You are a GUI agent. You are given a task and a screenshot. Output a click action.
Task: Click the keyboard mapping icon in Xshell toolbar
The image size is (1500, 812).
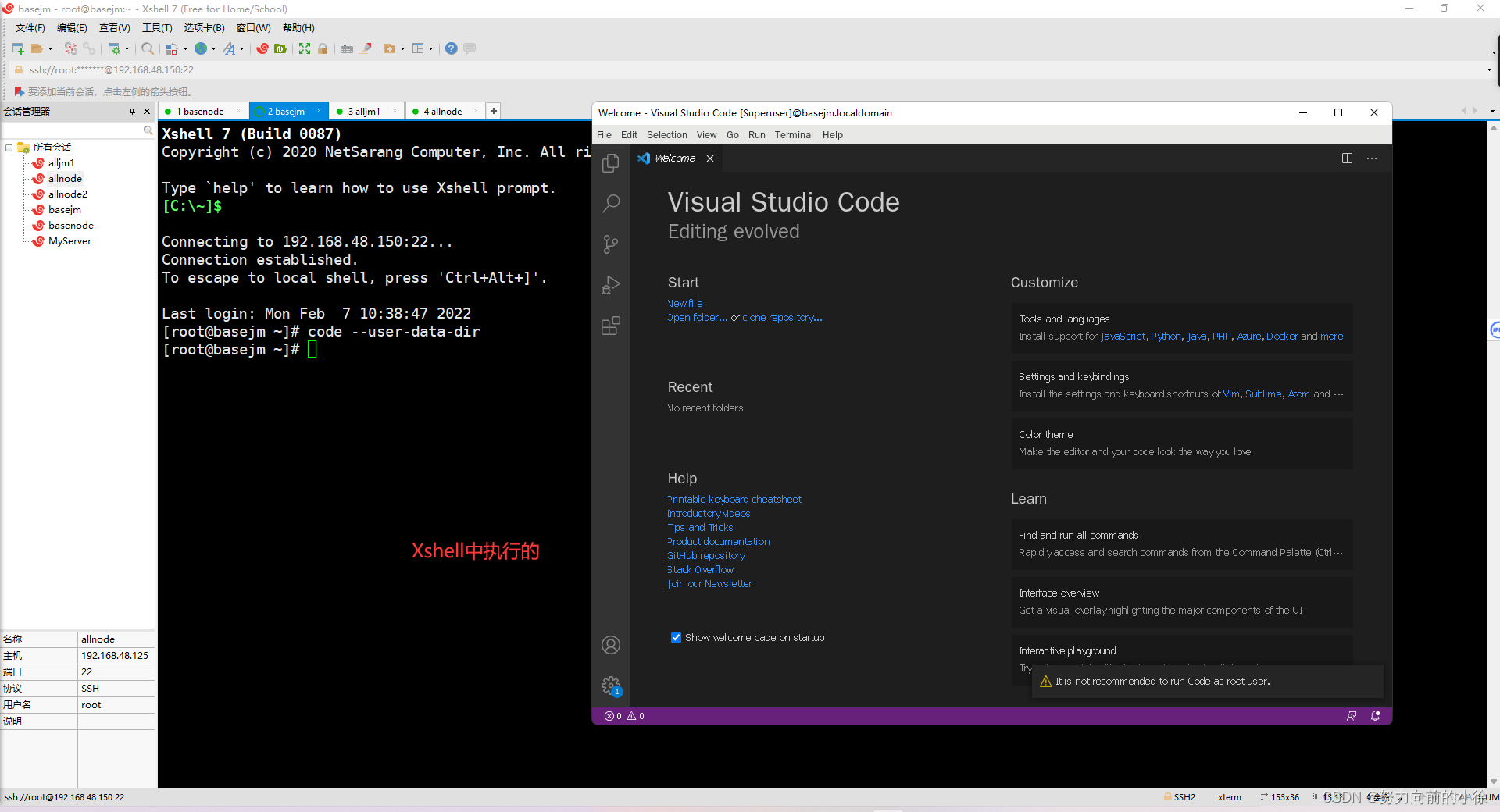347,48
